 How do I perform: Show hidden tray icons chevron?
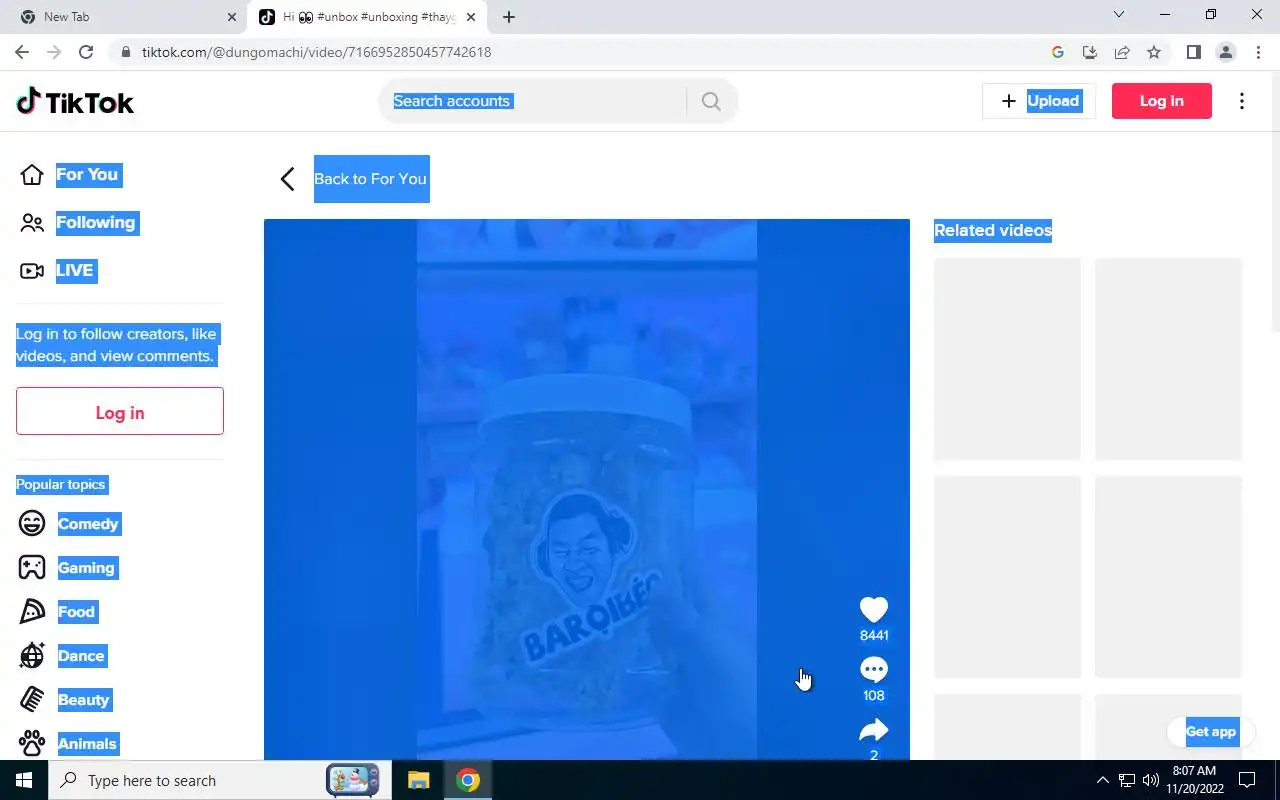coord(1103,780)
